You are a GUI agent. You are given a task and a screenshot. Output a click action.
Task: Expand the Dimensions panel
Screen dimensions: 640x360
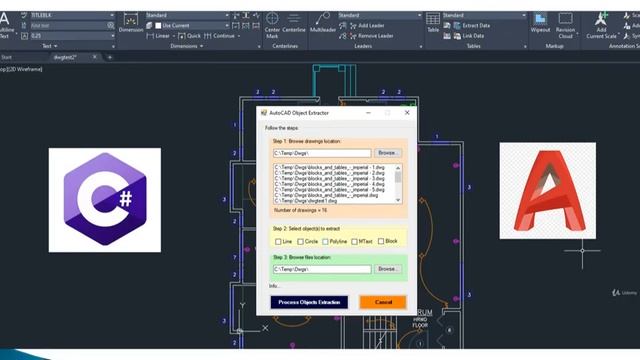click(x=187, y=46)
